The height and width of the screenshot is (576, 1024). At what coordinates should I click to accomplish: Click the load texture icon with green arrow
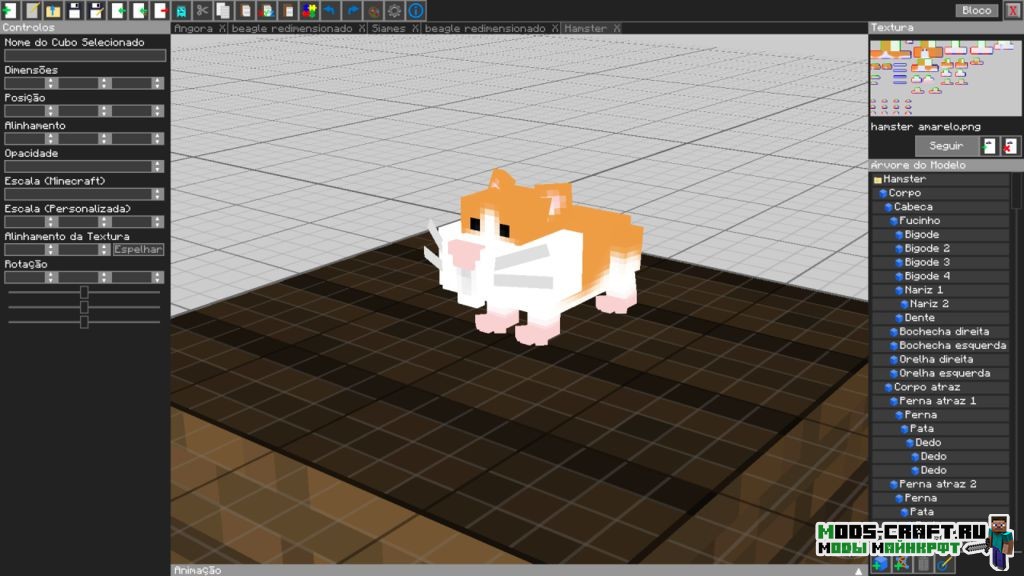click(989, 146)
